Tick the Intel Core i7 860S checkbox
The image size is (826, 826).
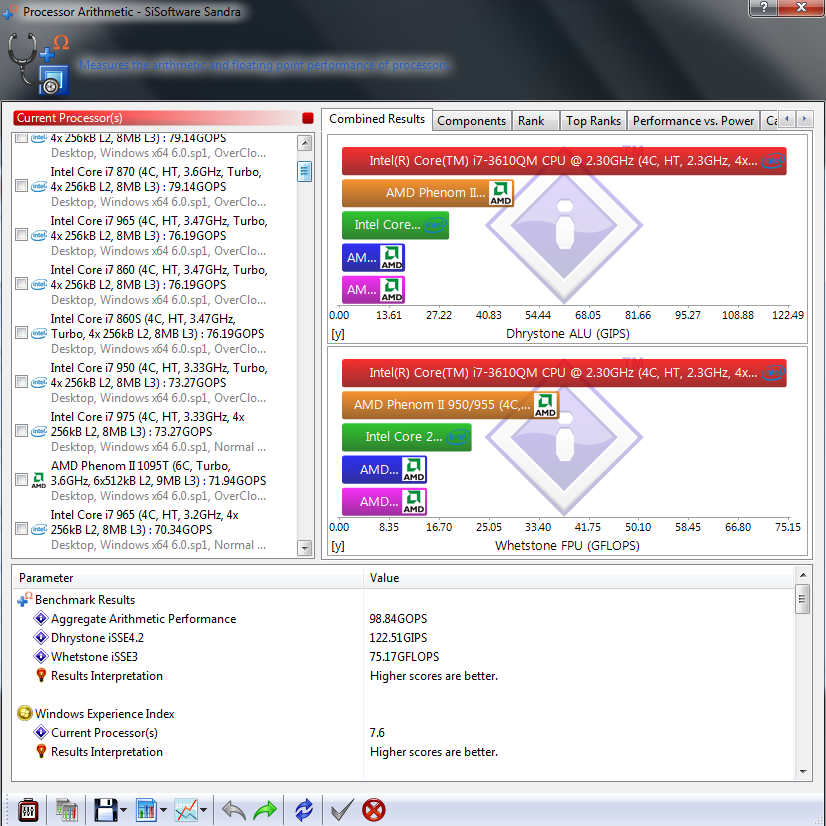(x=21, y=333)
